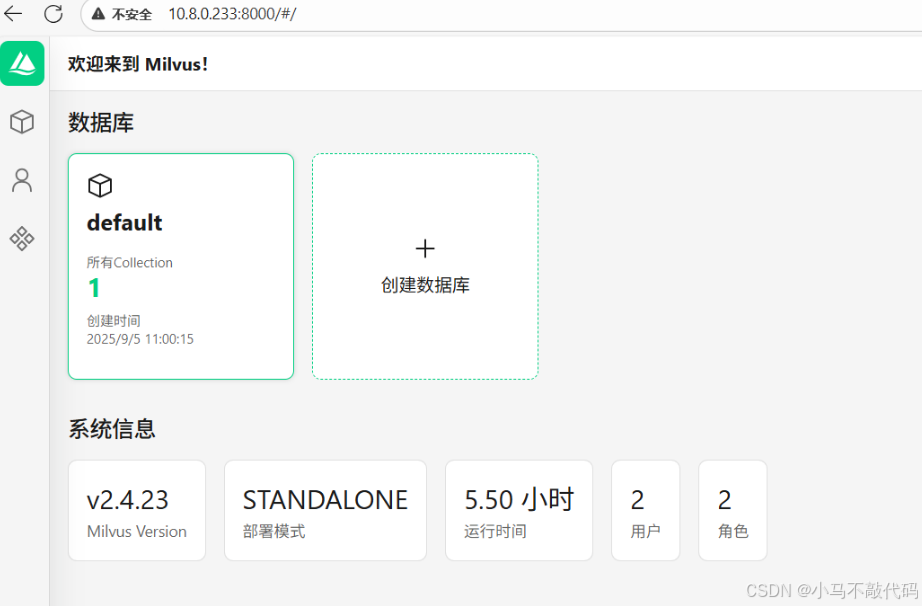Click the STANDALONE 部署模式 card

(x=325, y=510)
